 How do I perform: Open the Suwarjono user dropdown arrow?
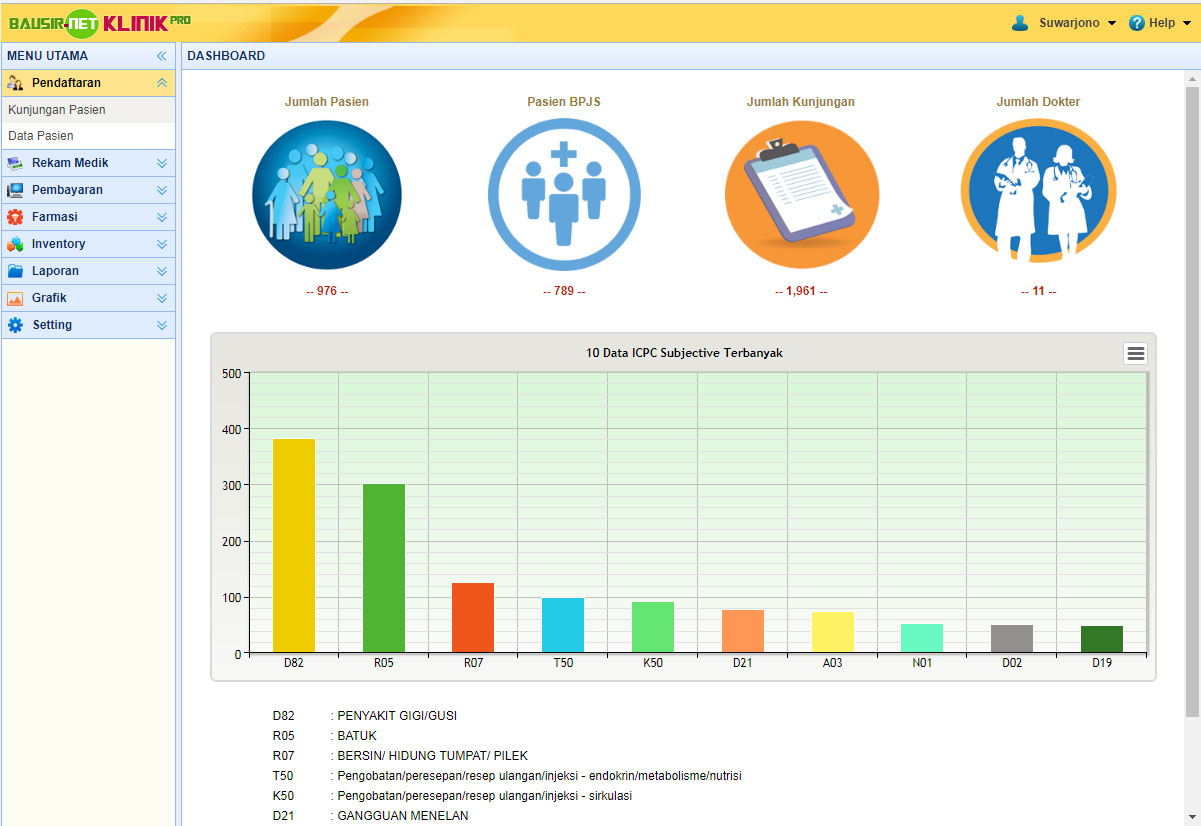tap(1112, 24)
